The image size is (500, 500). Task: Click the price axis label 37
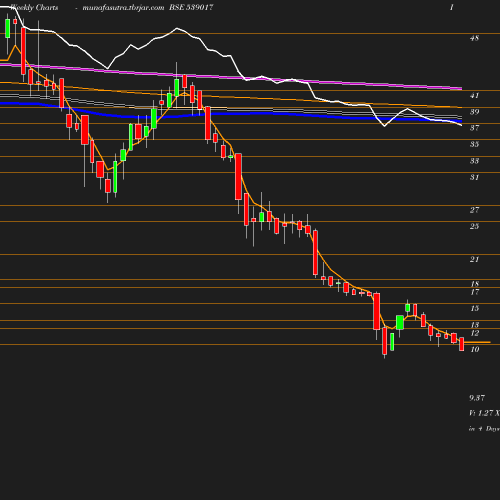474,128
